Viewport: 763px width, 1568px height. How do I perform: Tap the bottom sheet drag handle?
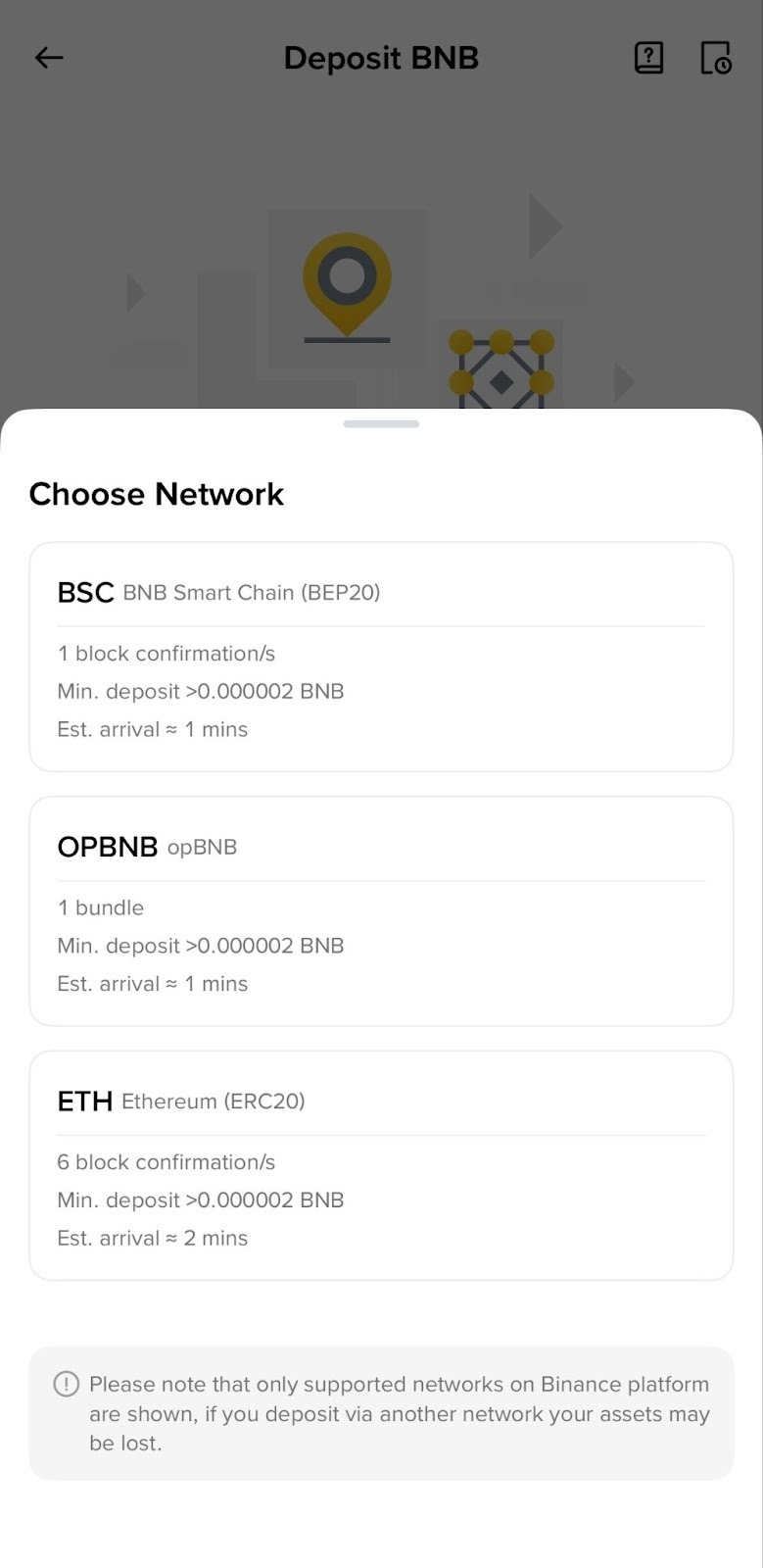[381, 423]
